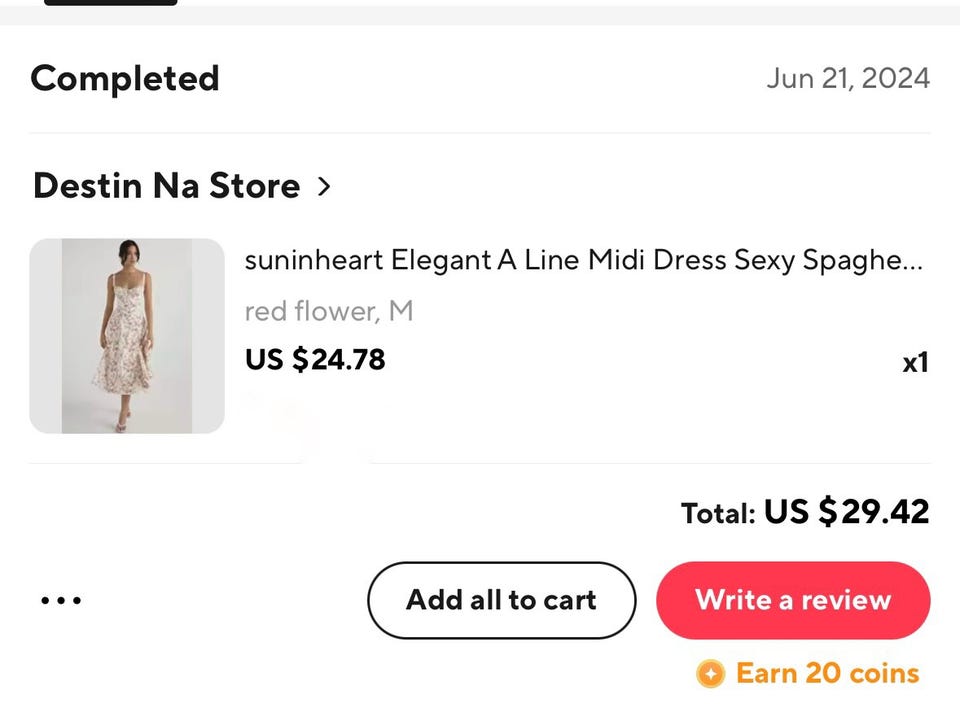Expand the Destin Na Store chevron arrow

(323, 186)
